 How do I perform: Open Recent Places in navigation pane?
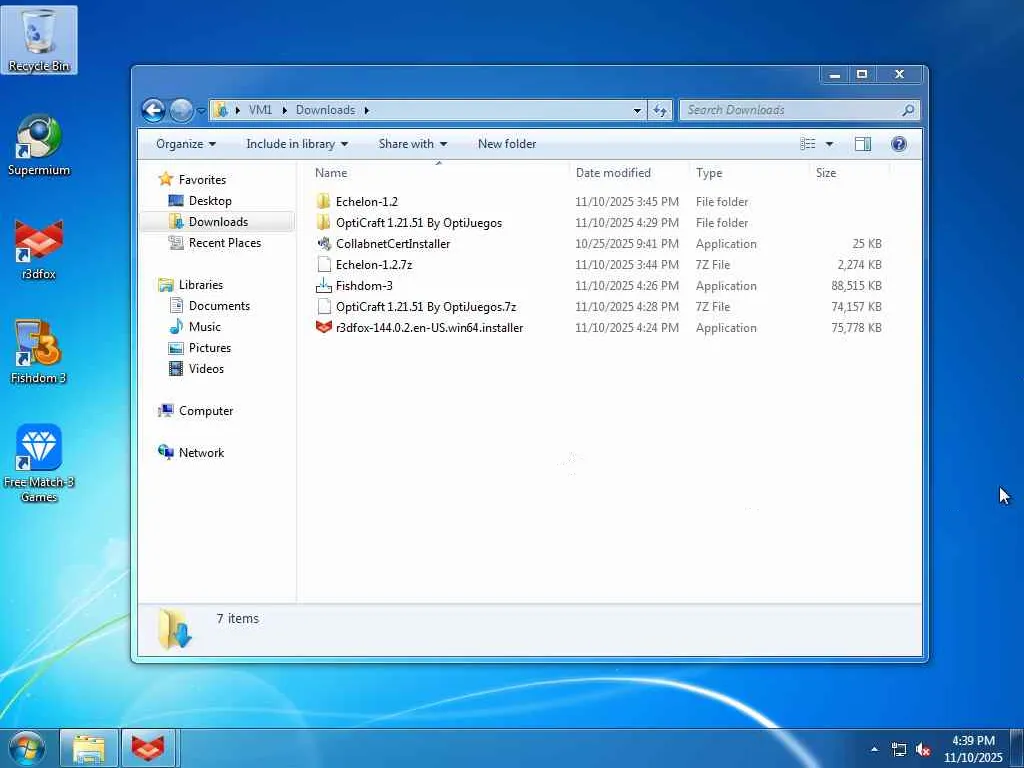click(x=225, y=243)
